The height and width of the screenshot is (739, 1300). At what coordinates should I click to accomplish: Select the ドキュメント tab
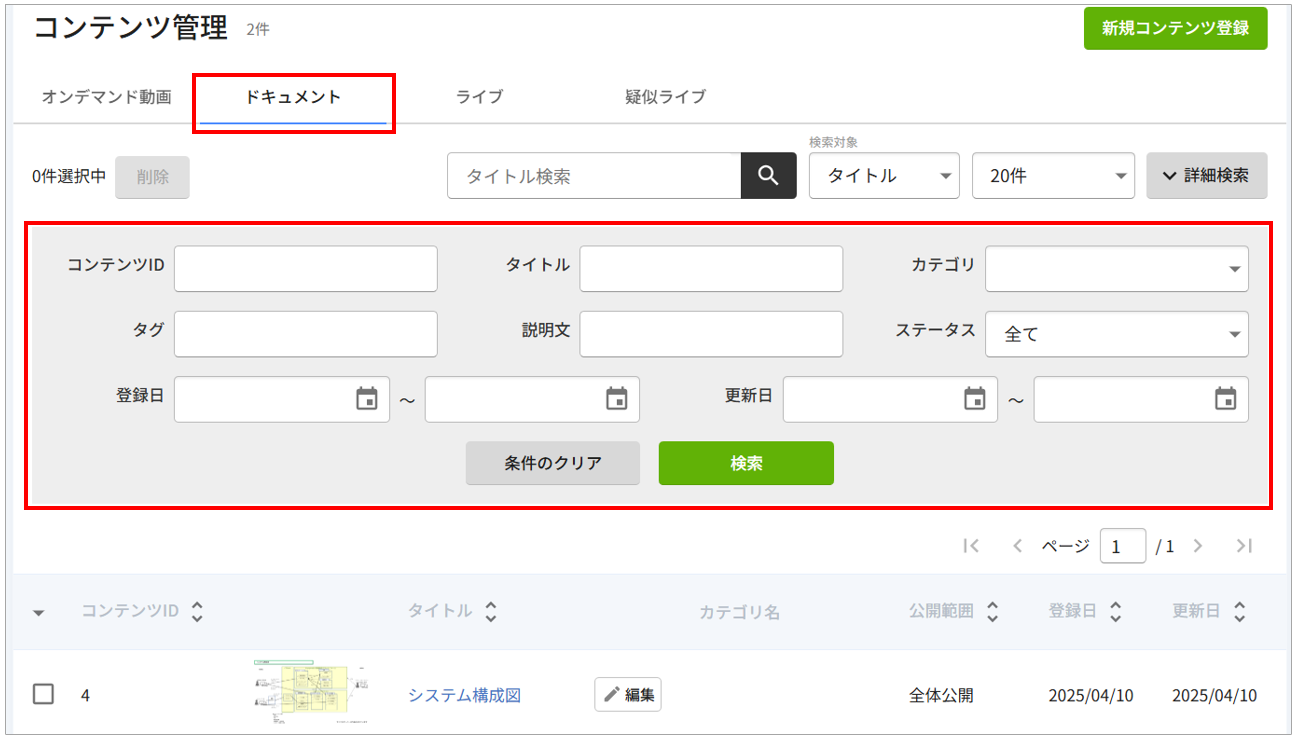pyautogui.click(x=293, y=98)
